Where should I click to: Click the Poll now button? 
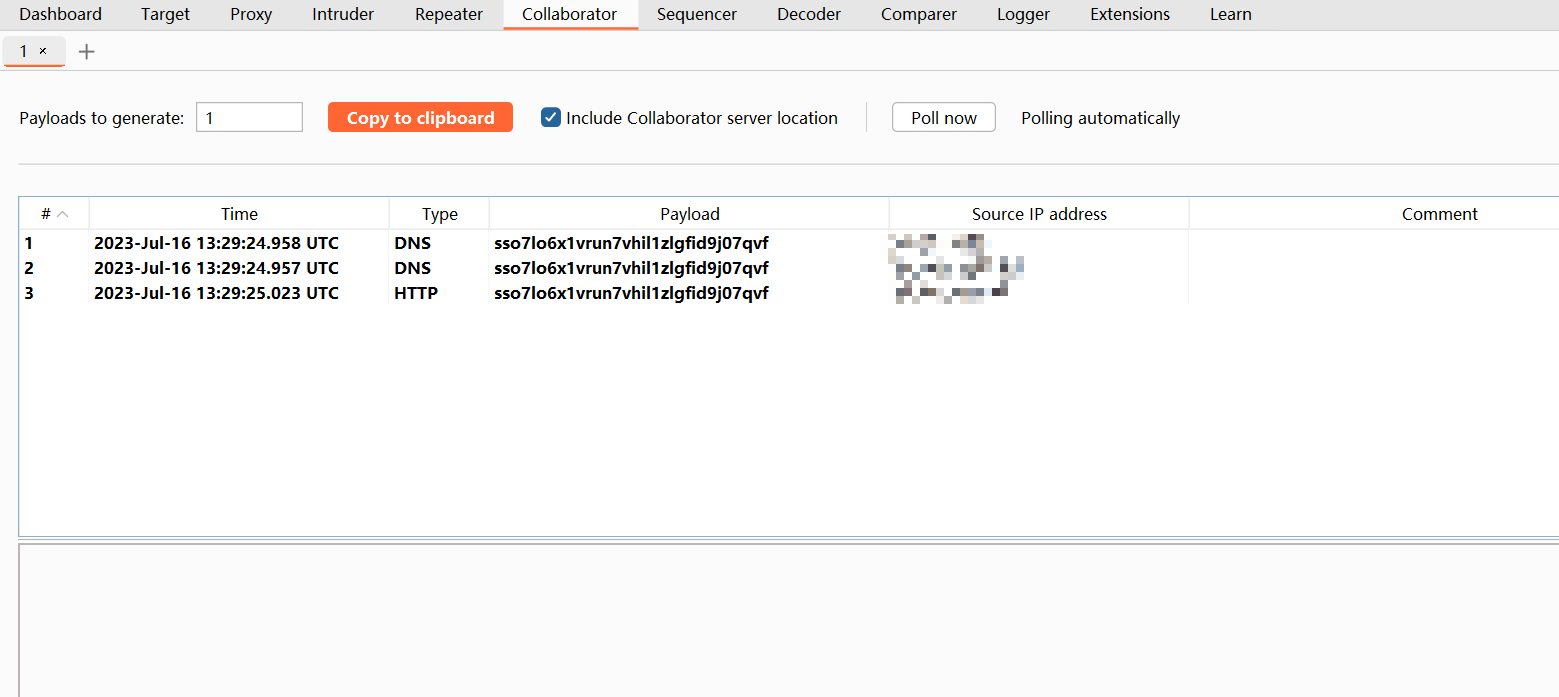coord(944,117)
